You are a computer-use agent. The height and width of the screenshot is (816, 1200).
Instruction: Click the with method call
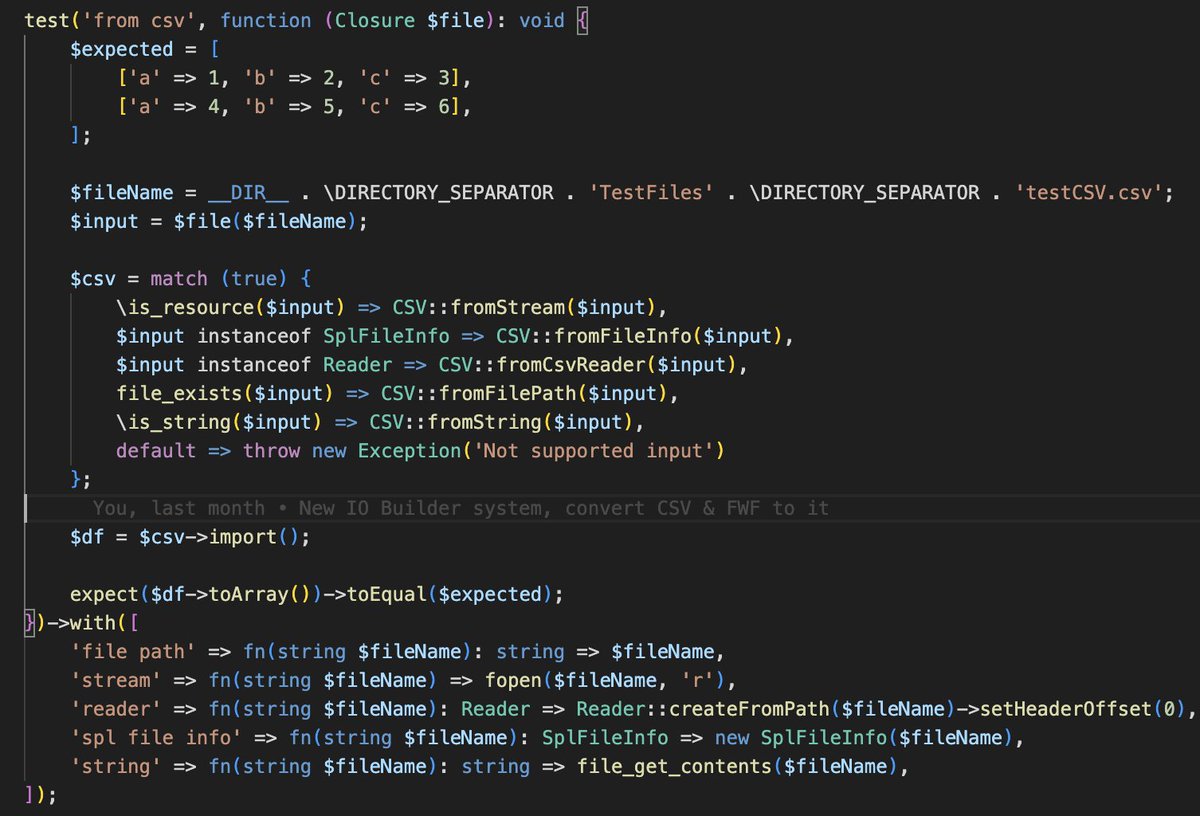point(93,623)
